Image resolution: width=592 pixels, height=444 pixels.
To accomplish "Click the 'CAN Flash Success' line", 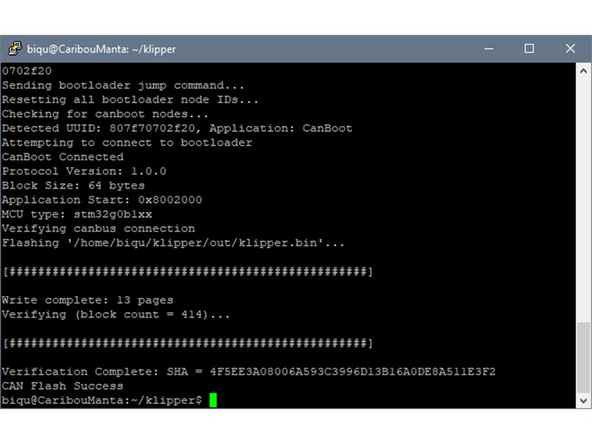I will tap(63, 386).
